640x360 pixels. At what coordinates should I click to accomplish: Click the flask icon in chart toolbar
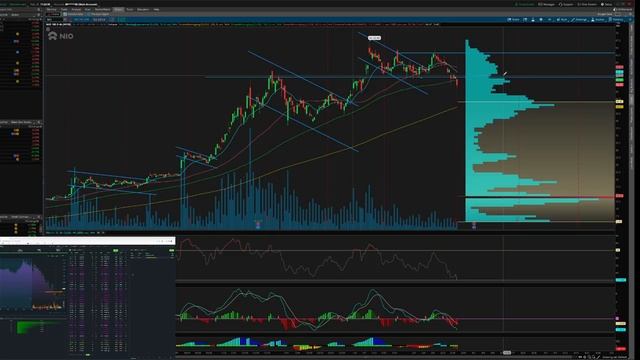coord(533,20)
